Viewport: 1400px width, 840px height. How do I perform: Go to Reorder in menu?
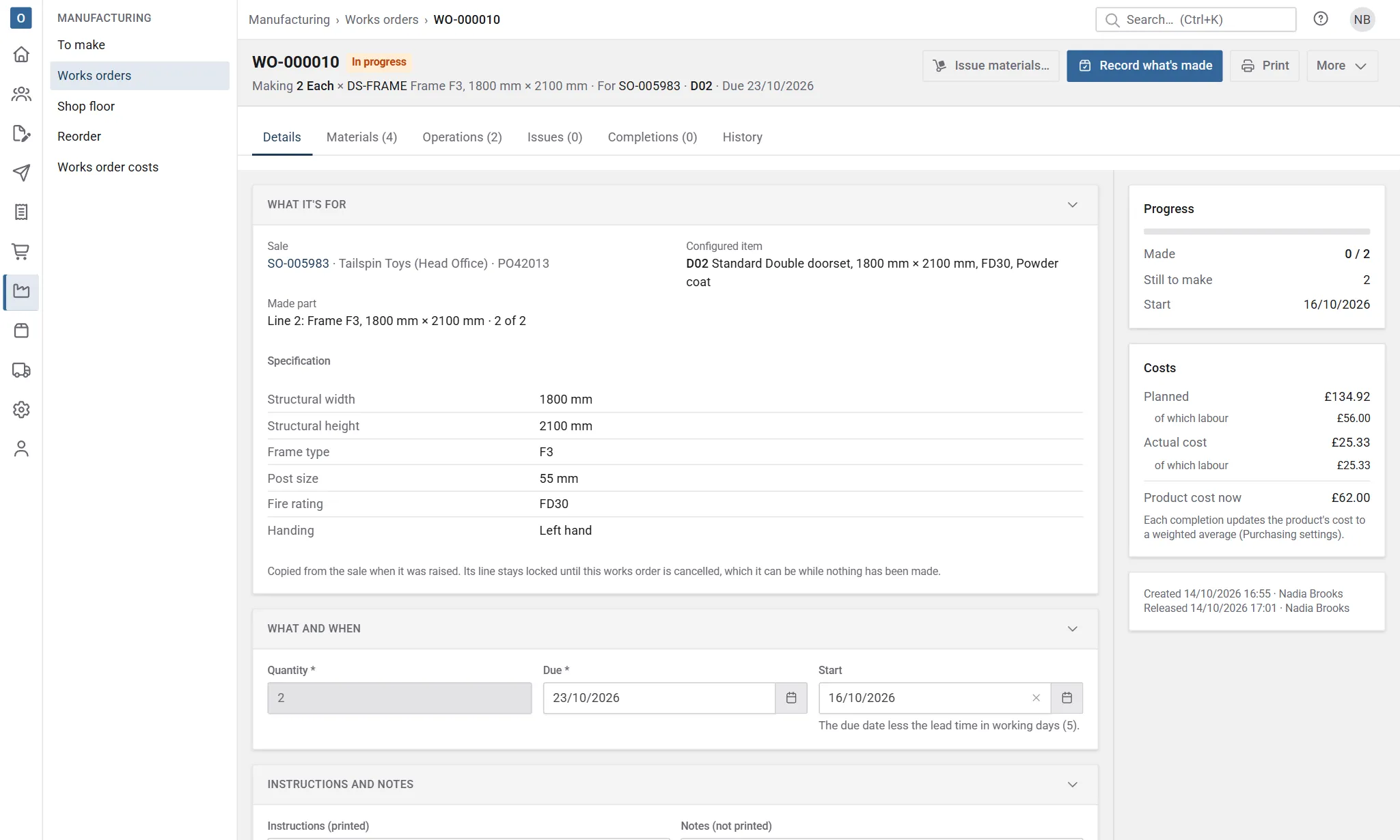(139, 137)
